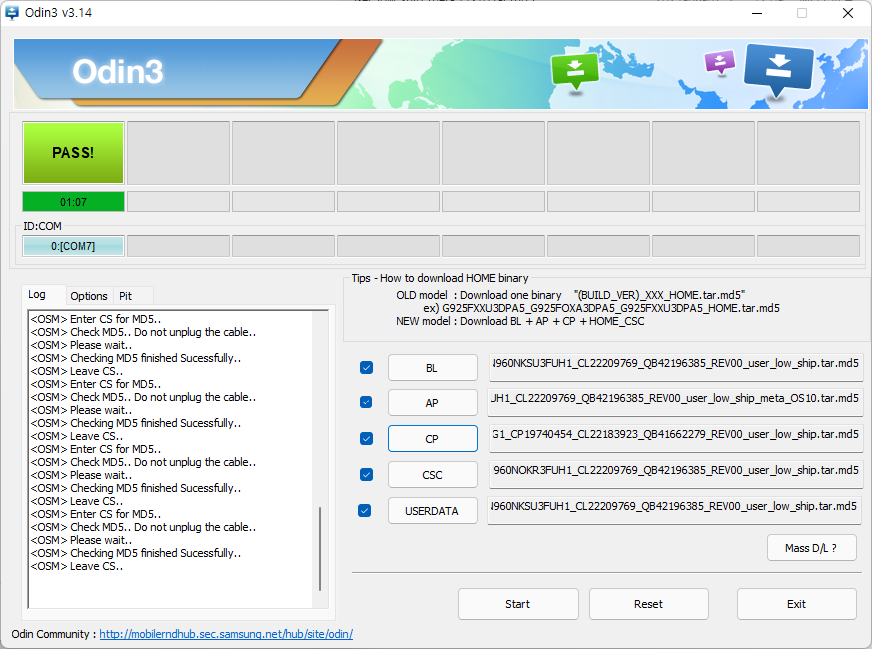
Task: Click the green PASS! status box
Action: pos(73,153)
